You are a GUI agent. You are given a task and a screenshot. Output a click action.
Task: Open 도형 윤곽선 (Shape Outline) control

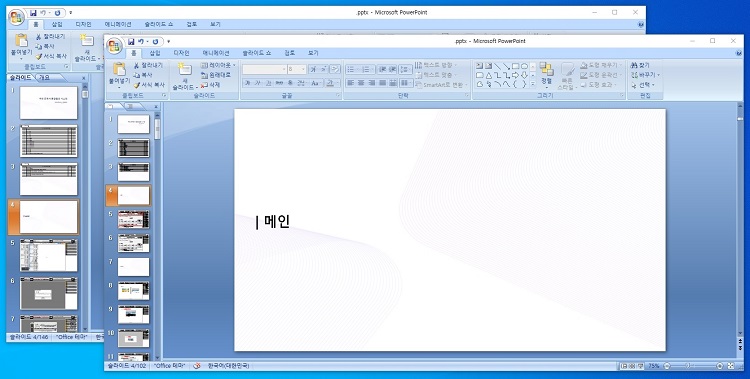click(601, 75)
